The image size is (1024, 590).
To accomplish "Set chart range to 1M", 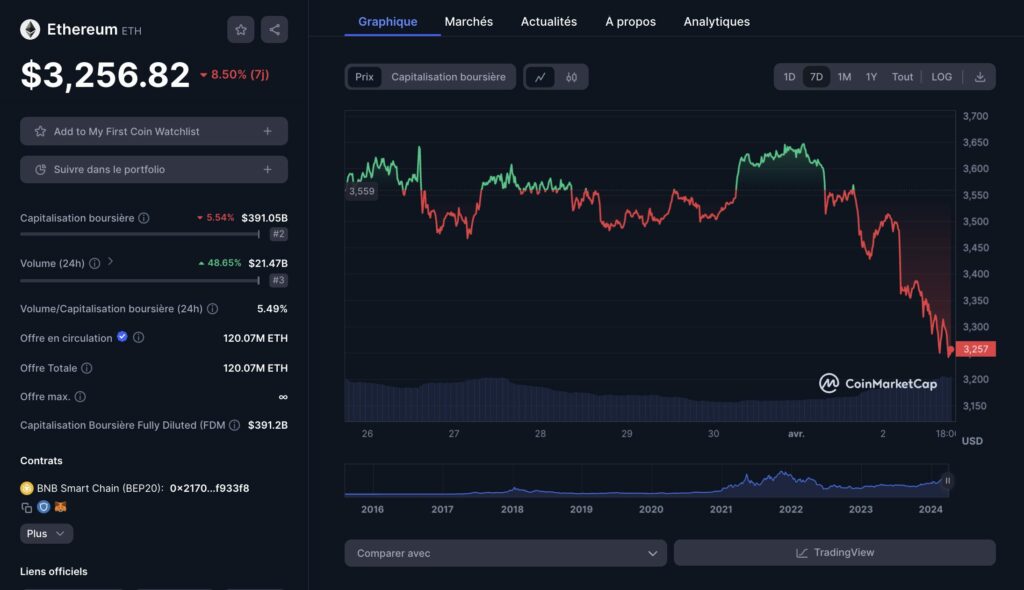I will [844, 77].
